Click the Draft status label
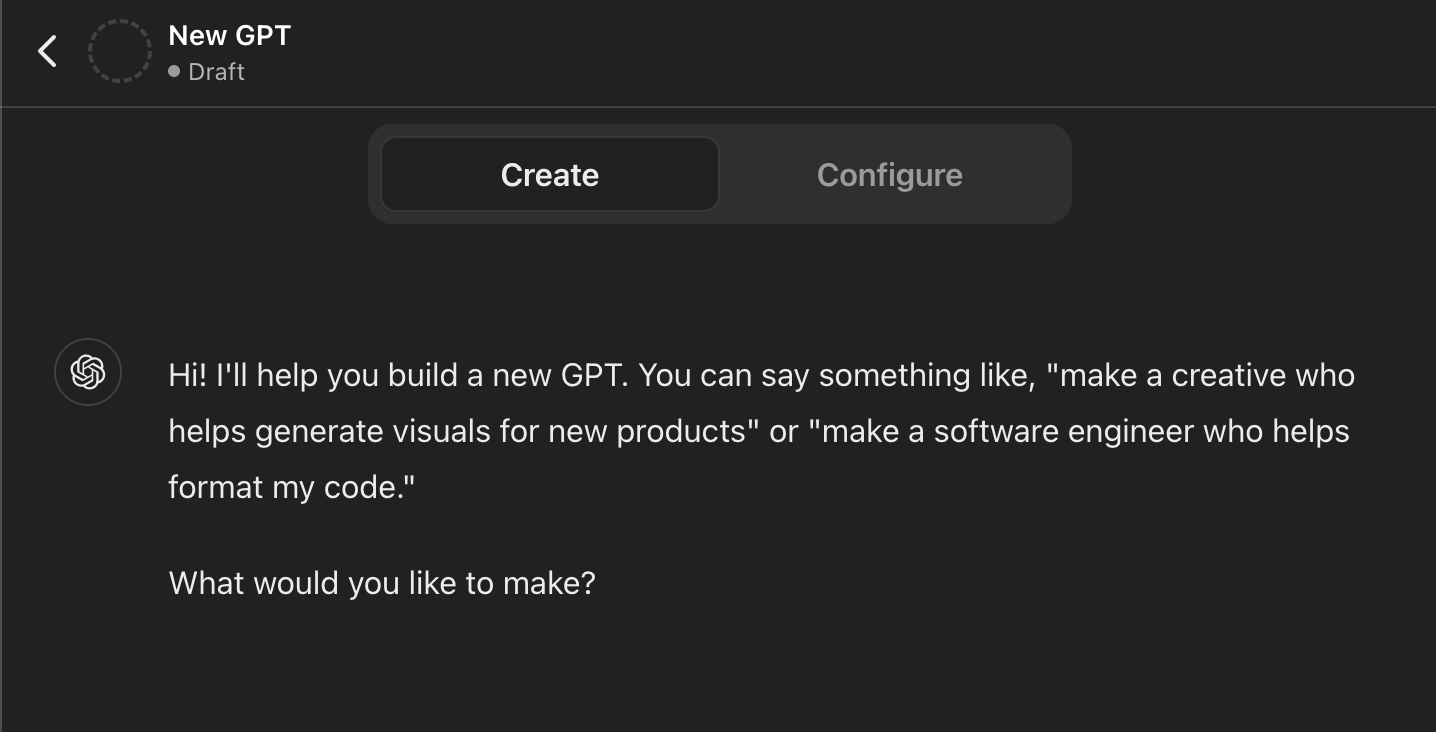 [x=216, y=72]
